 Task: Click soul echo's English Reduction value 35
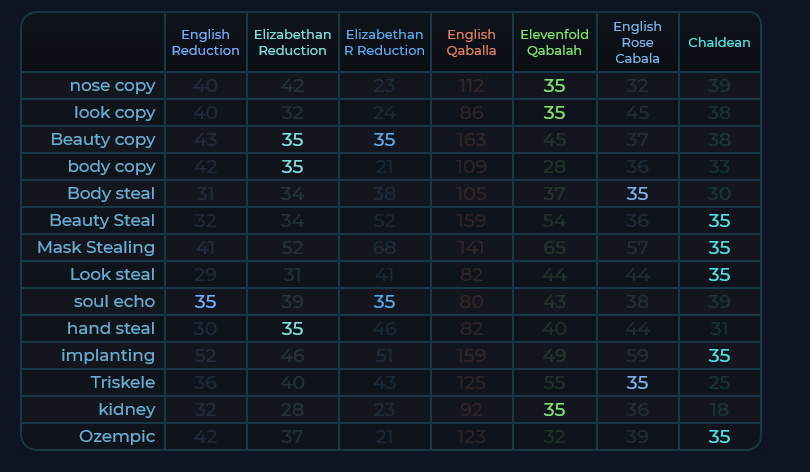tap(206, 301)
